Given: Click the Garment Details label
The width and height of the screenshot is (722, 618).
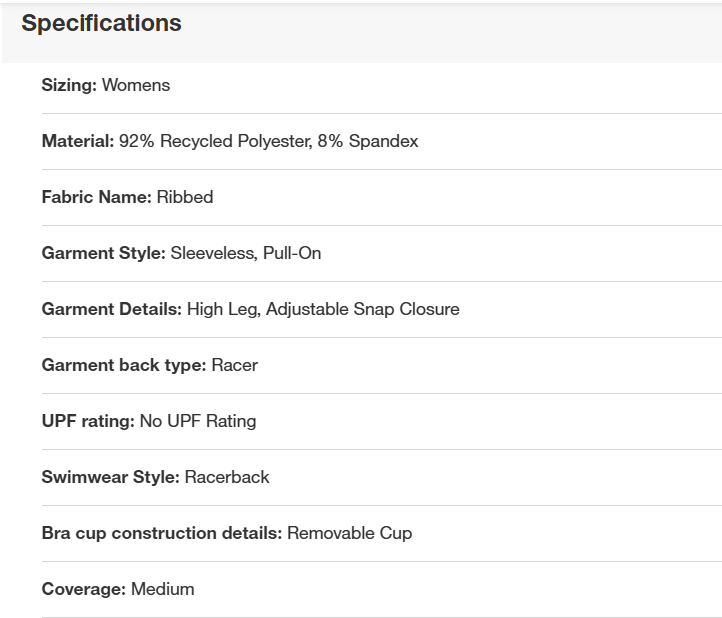Looking at the screenshot, I should 111,309.
